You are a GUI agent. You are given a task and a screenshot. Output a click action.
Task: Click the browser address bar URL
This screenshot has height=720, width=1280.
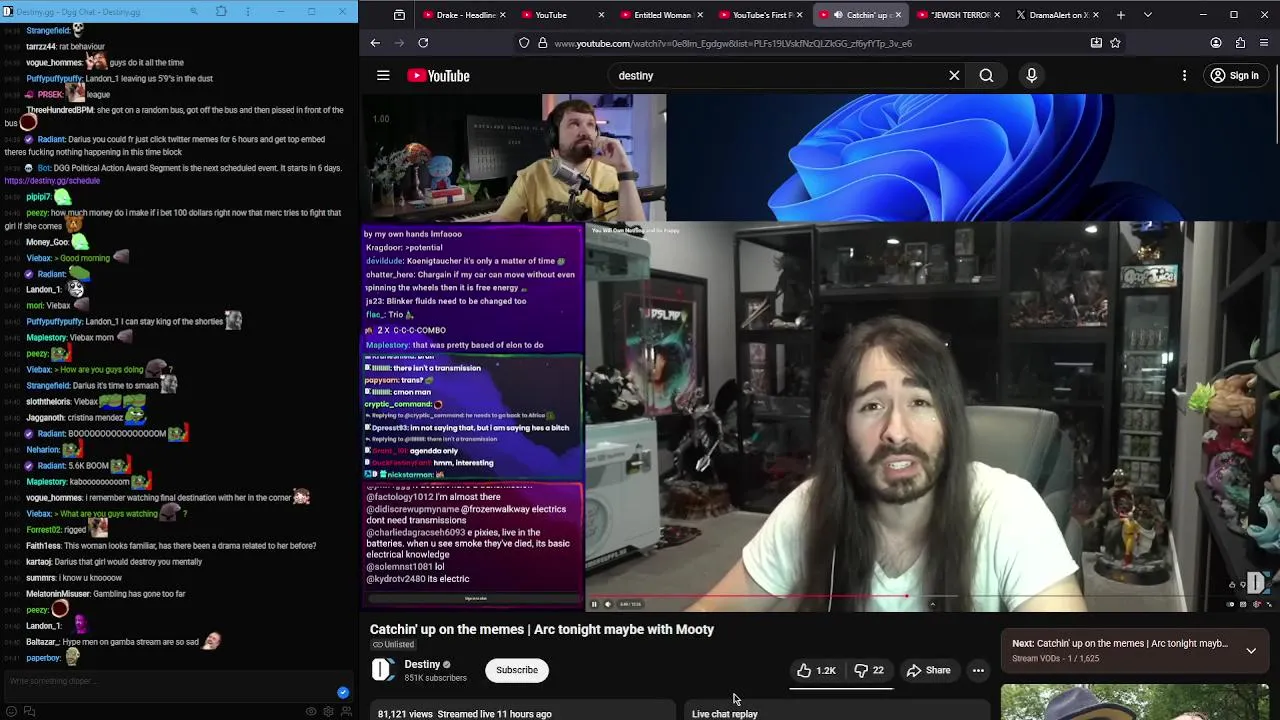pos(733,43)
